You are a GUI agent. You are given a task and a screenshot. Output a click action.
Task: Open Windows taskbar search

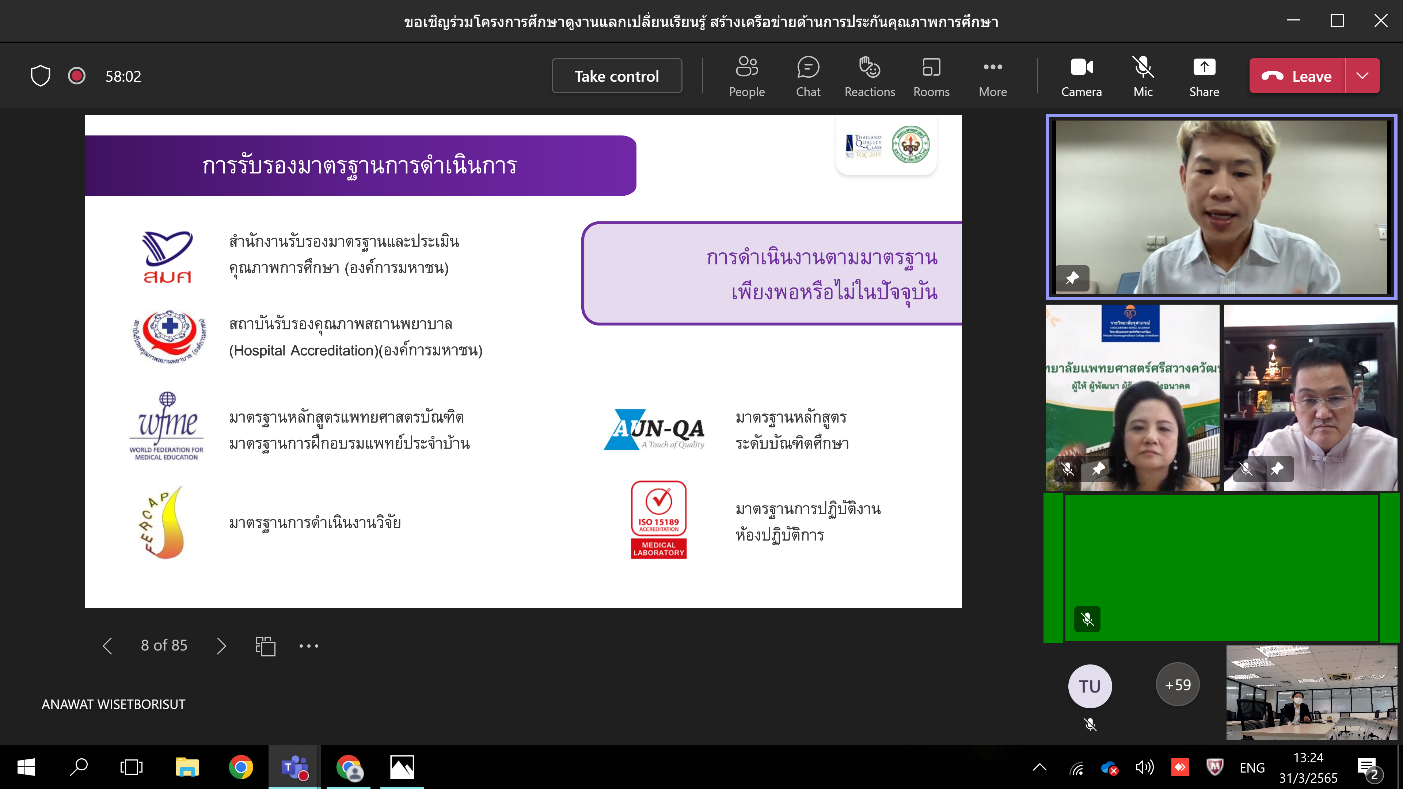tap(79, 767)
